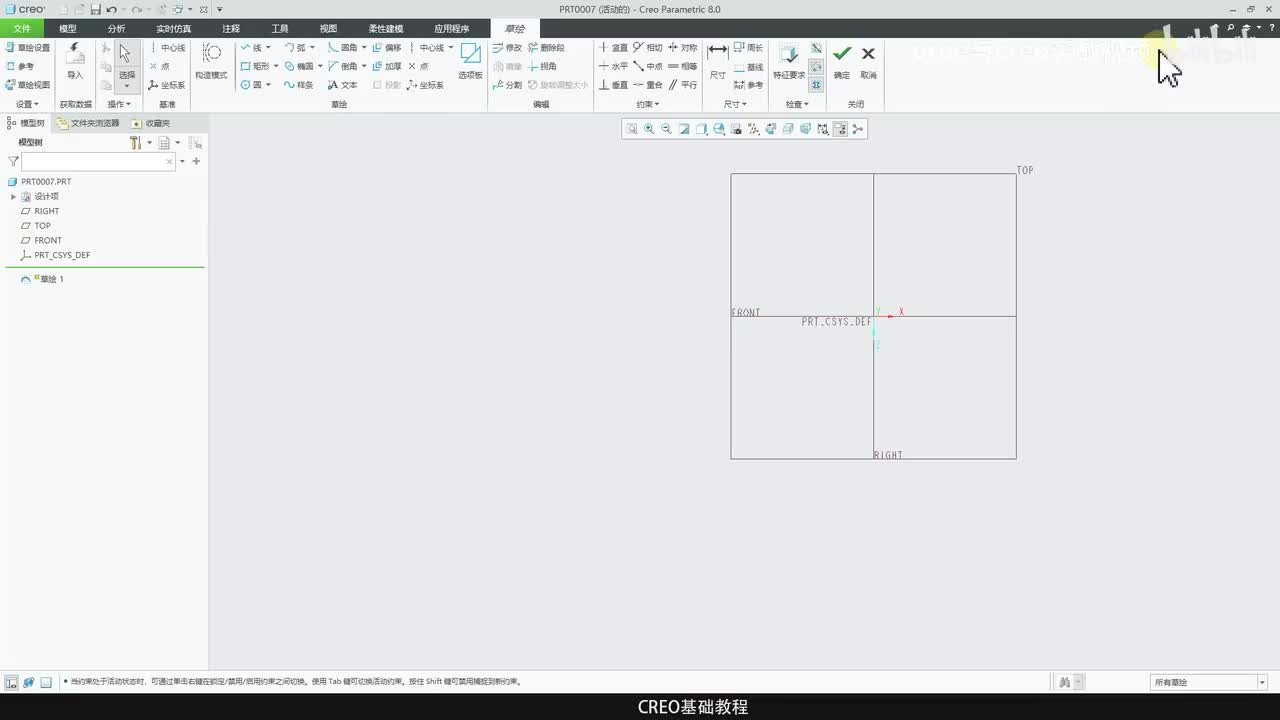
Task: Open the 所有草绘 selection filter dropdown
Action: pos(1262,682)
